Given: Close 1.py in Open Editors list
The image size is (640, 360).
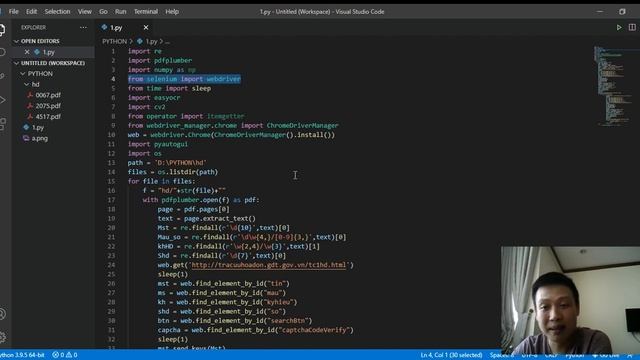Looking at the screenshot, I should 27,52.
